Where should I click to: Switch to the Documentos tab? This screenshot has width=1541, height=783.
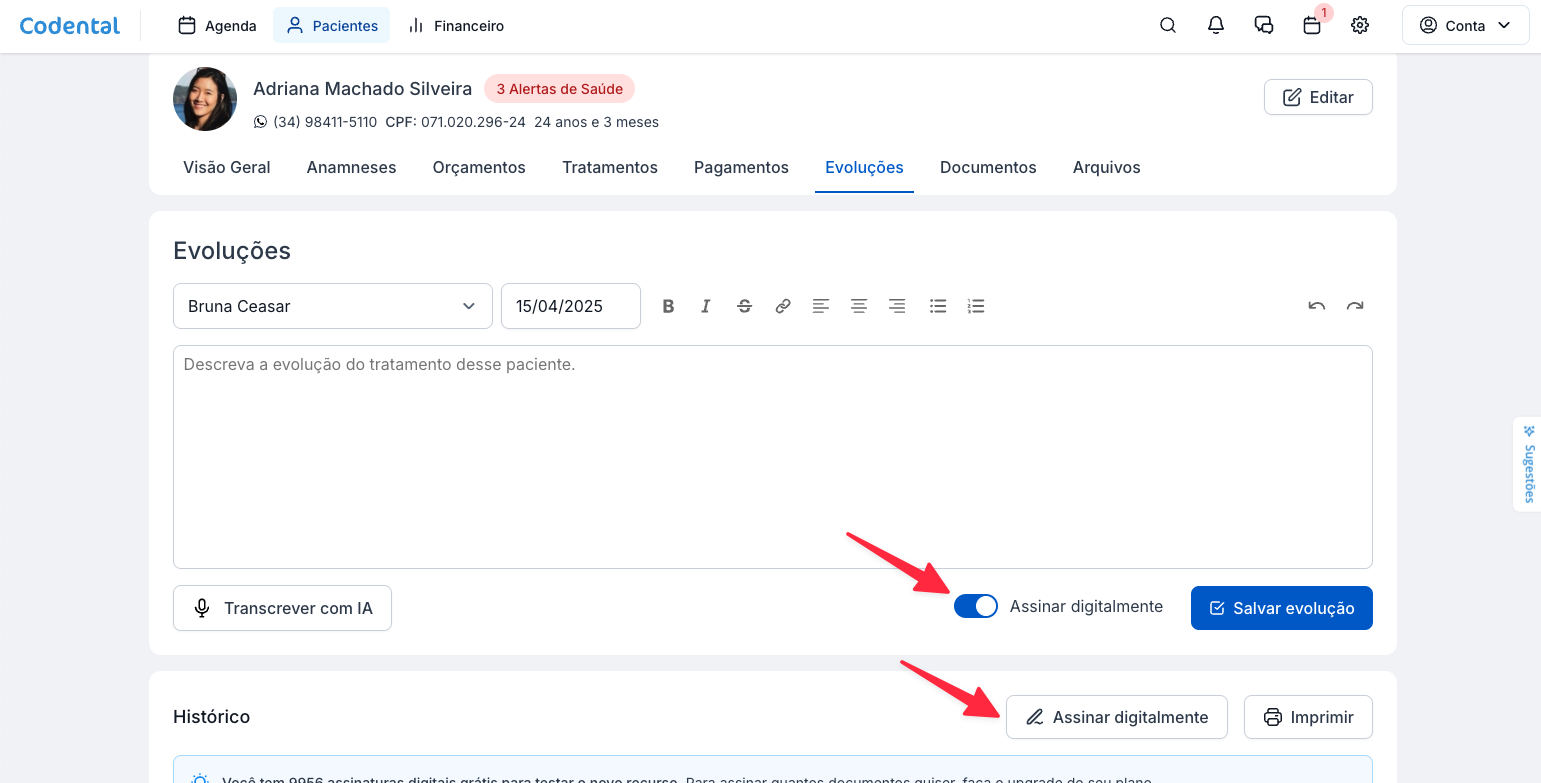(988, 168)
